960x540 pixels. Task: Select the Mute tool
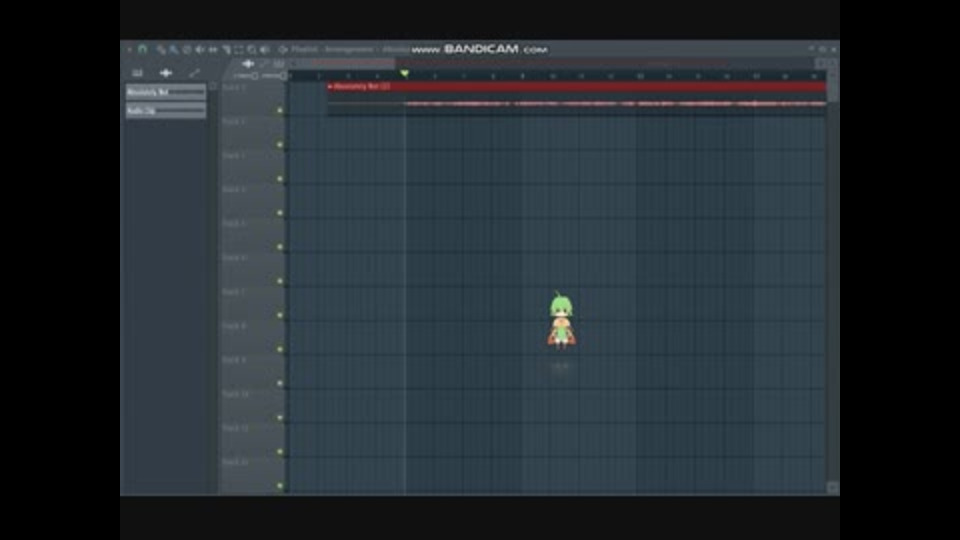tap(200, 50)
